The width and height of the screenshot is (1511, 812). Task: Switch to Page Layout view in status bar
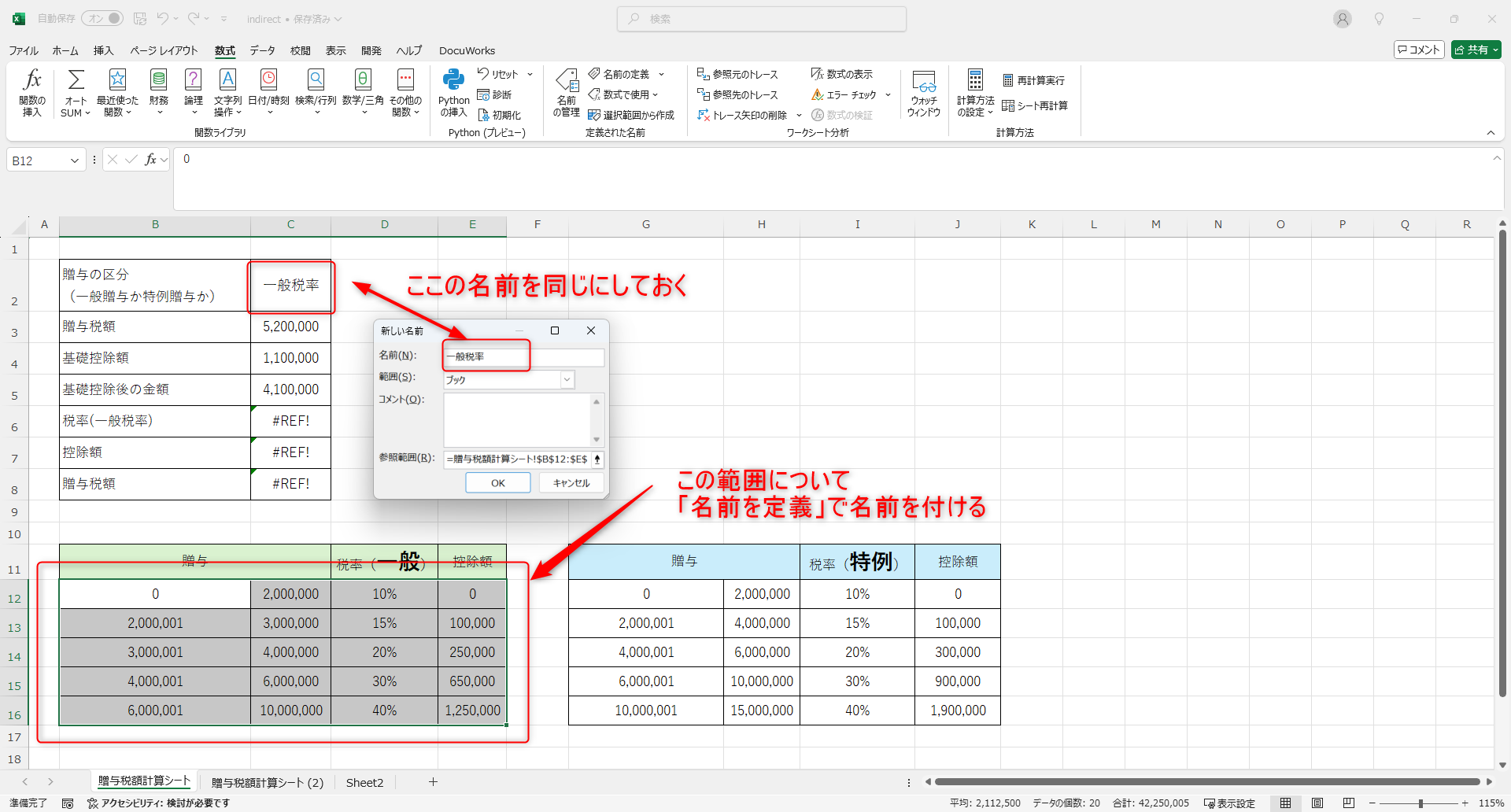click(1317, 803)
